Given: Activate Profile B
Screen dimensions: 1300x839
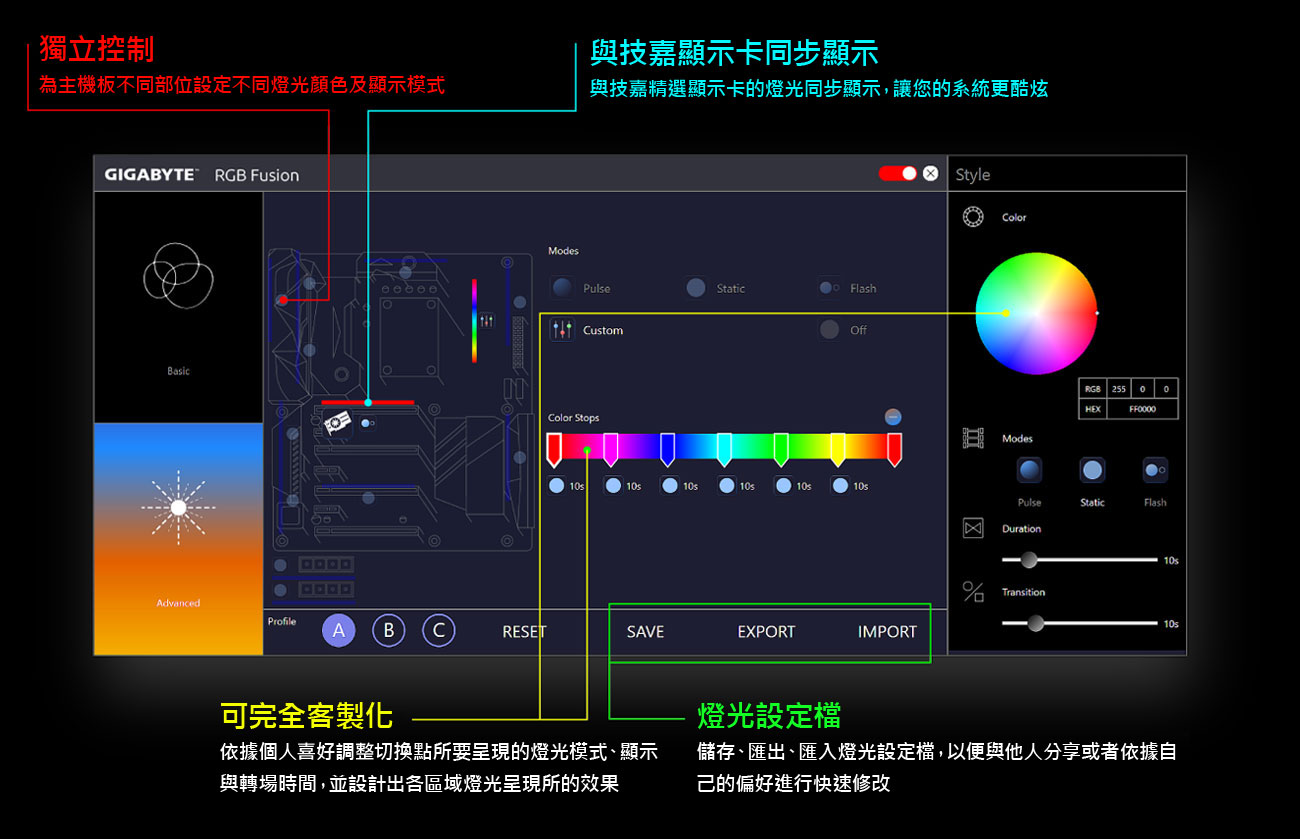Looking at the screenshot, I should 389,630.
